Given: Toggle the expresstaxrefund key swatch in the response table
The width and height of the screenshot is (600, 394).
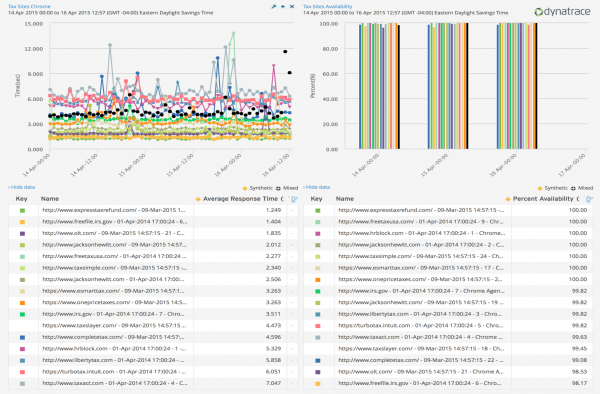Looking at the screenshot, I should coord(22,210).
